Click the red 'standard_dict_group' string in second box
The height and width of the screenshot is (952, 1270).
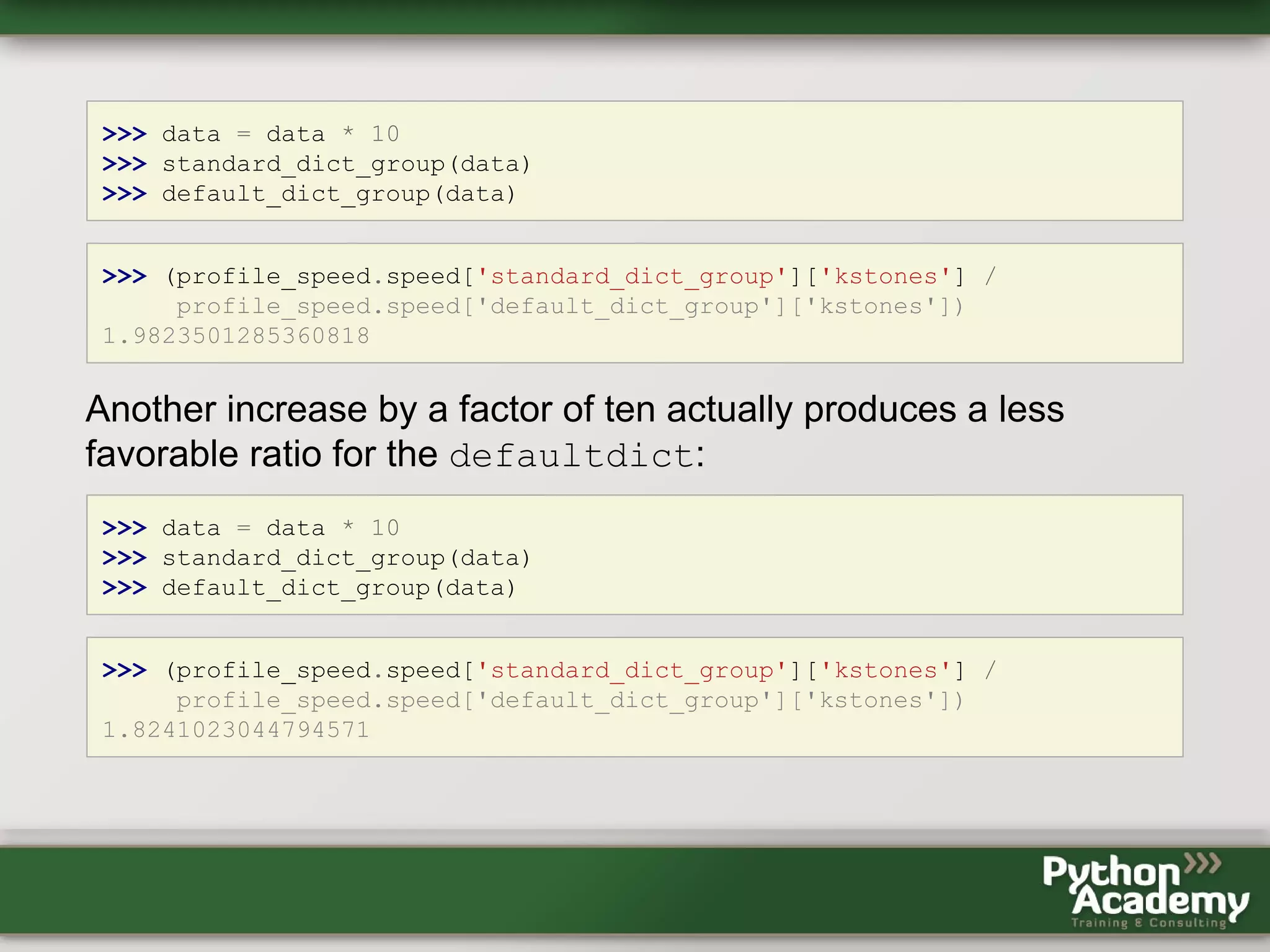(x=632, y=277)
